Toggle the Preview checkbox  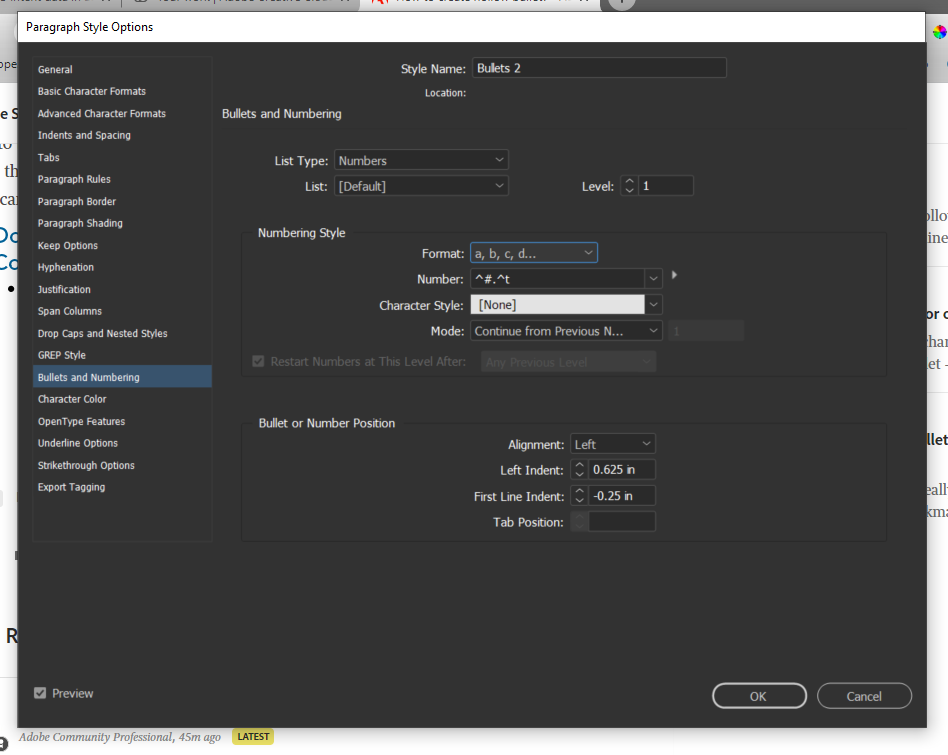pyautogui.click(x=39, y=693)
